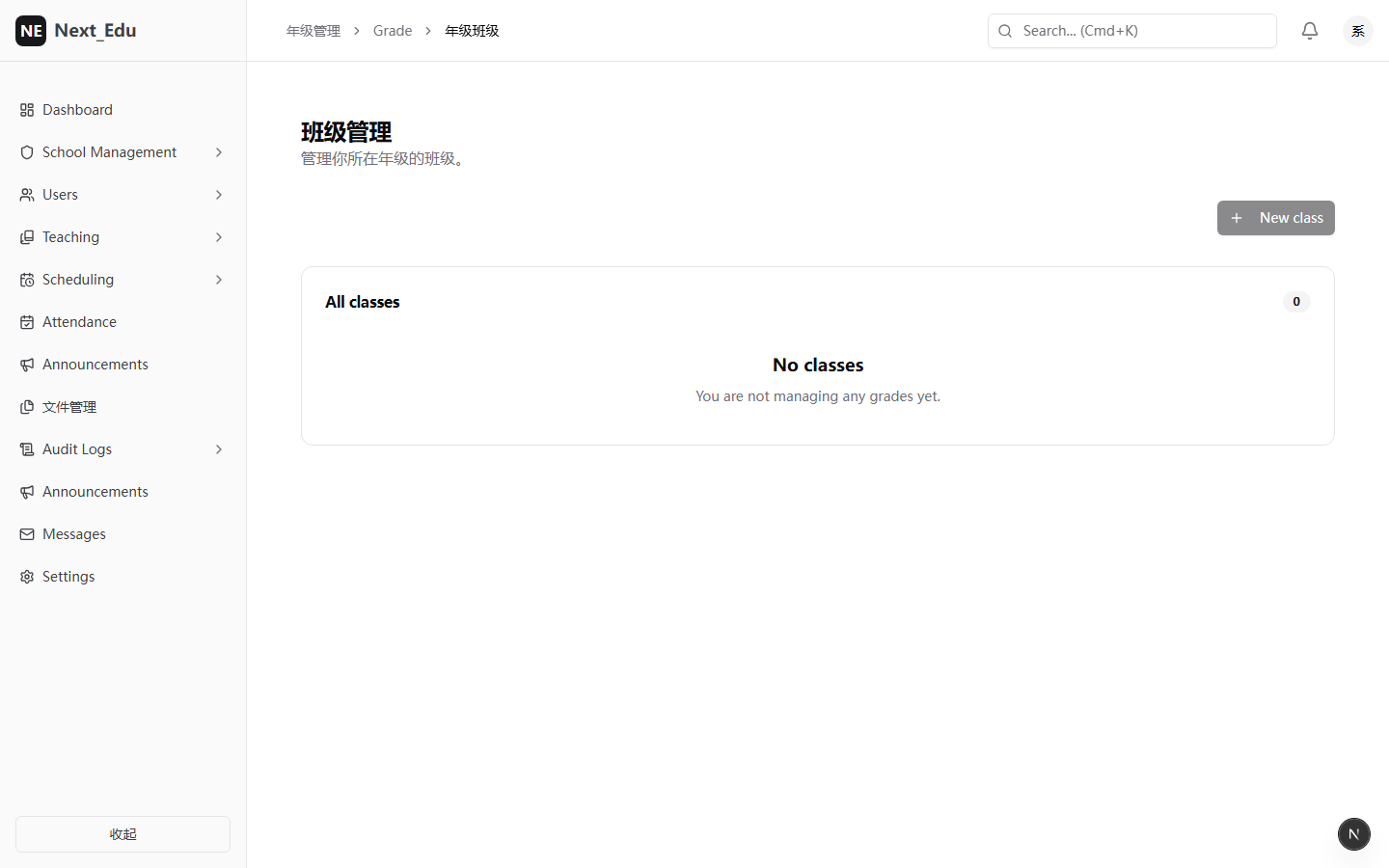The width and height of the screenshot is (1389, 868).
Task: Click the Users people icon
Action: tap(27, 195)
